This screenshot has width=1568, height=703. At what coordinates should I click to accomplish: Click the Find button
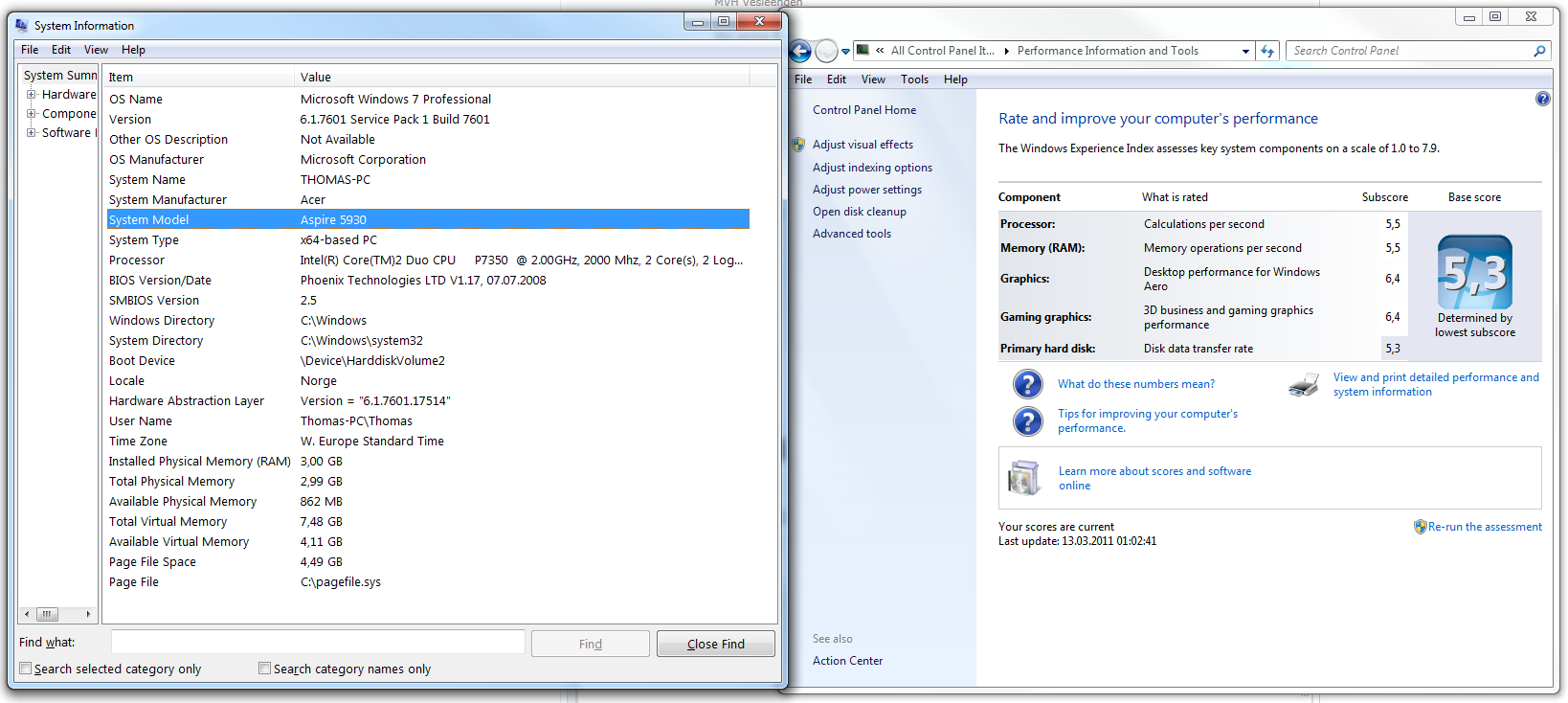(x=591, y=644)
